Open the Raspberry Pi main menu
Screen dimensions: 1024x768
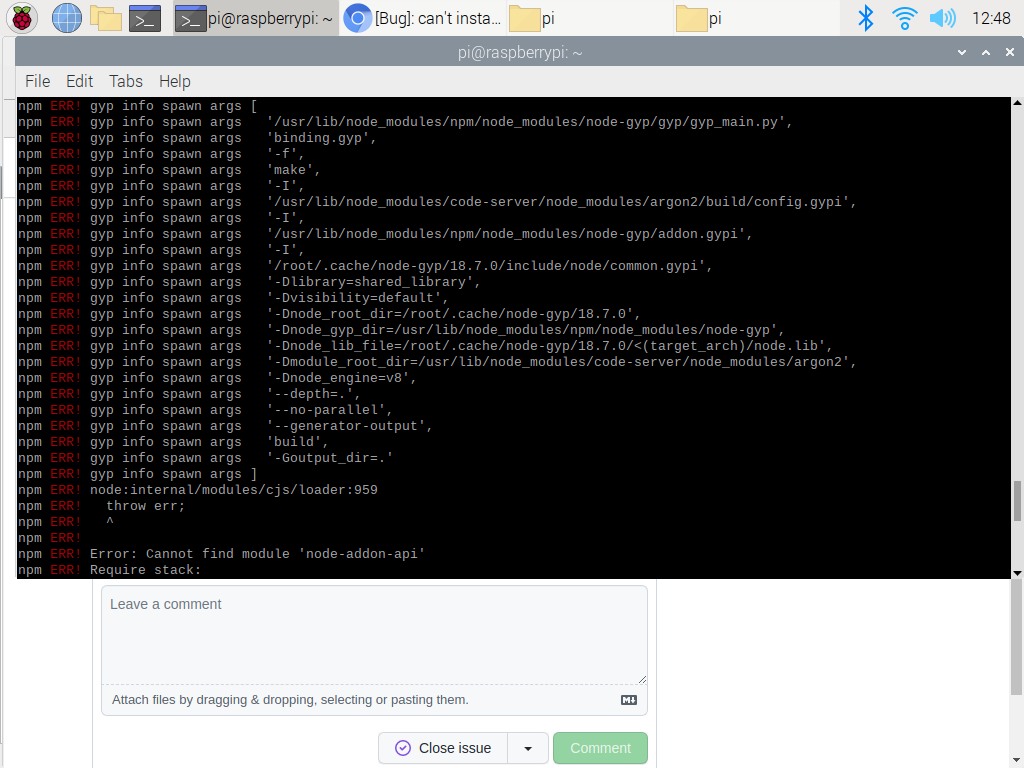(x=22, y=18)
